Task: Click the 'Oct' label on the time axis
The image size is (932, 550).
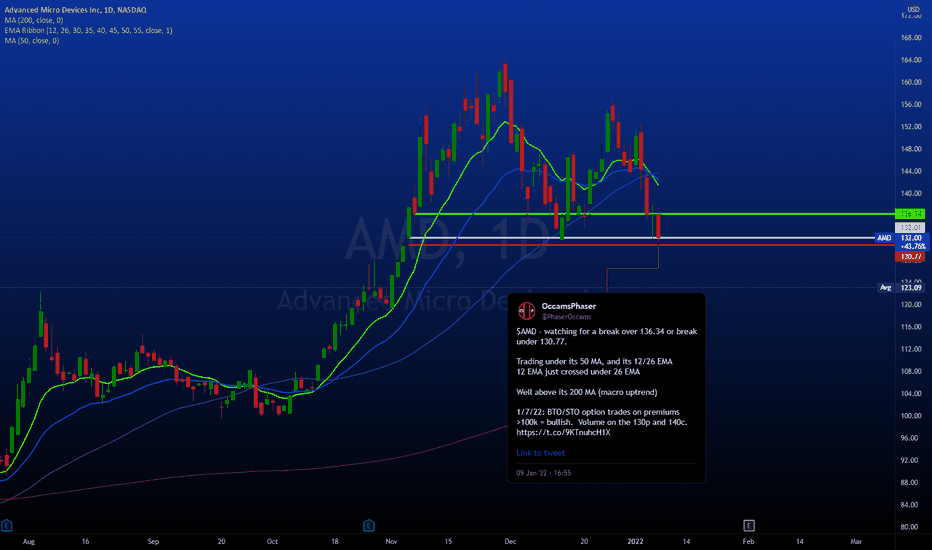Action: pyautogui.click(x=272, y=541)
